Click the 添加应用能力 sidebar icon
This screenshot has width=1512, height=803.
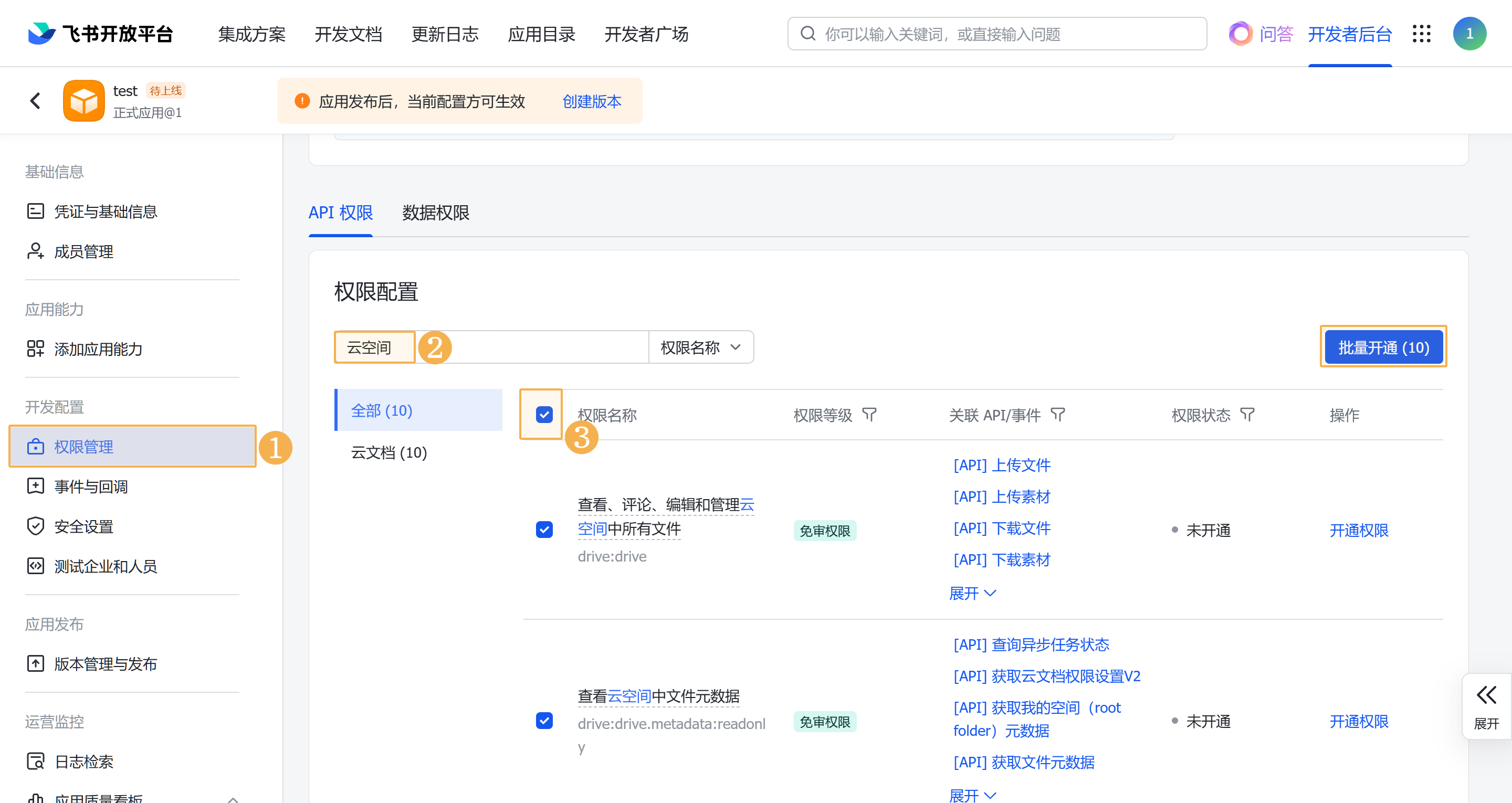pyautogui.click(x=35, y=348)
